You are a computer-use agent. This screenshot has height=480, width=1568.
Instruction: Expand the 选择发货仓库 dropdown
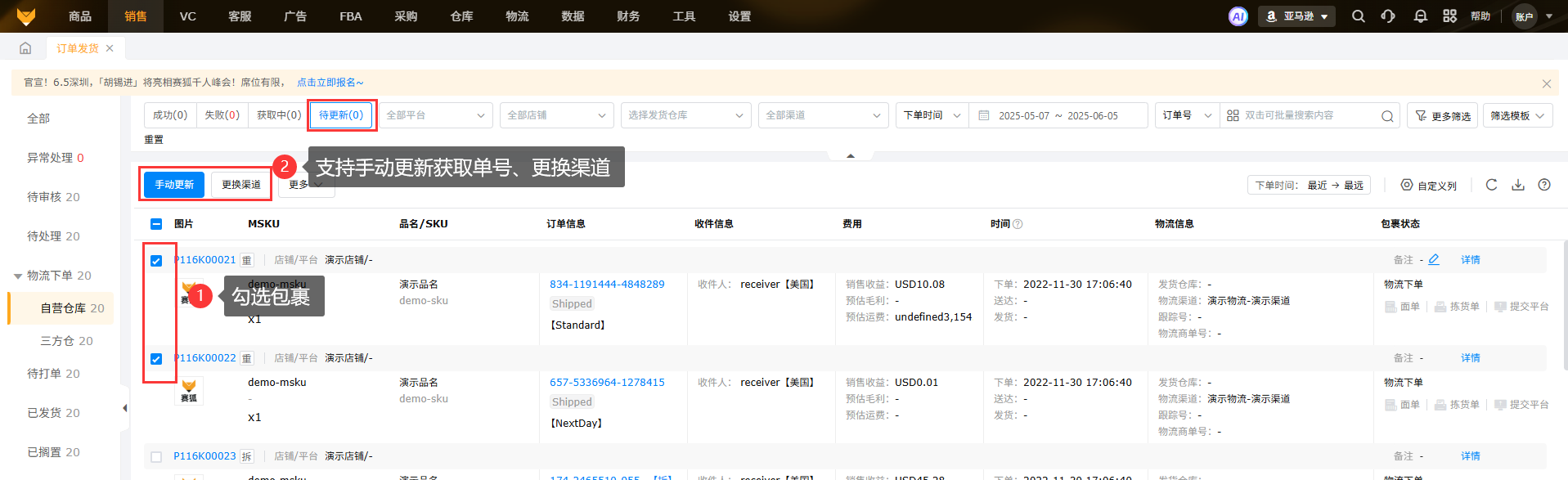tap(685, 115)
